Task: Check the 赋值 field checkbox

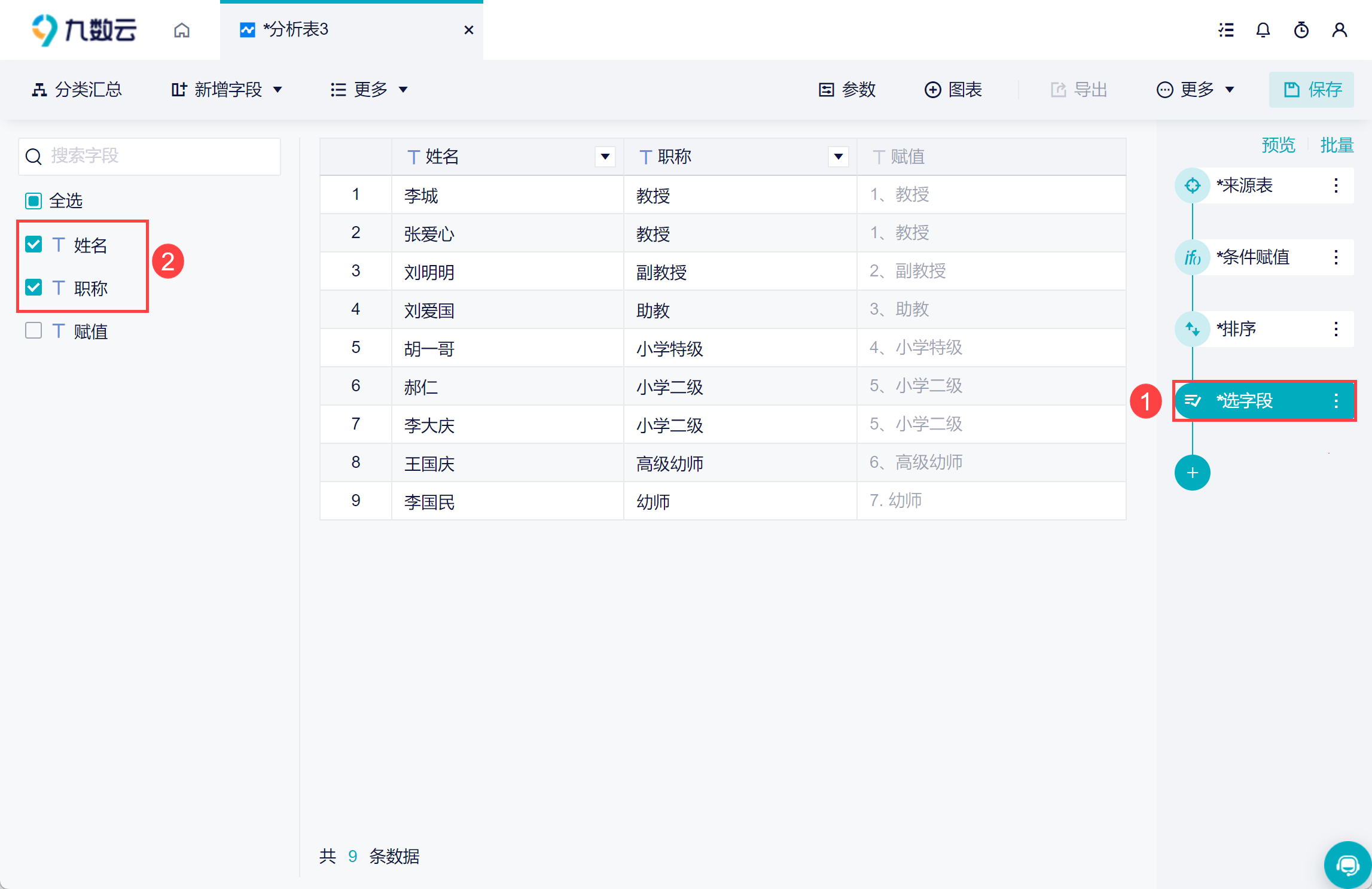Action: click(33, 330)
